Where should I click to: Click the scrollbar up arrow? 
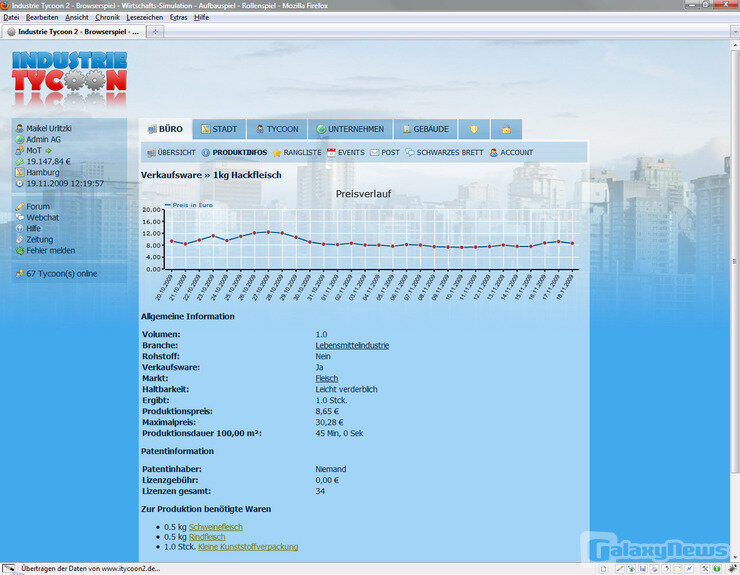tap(735, 45)
